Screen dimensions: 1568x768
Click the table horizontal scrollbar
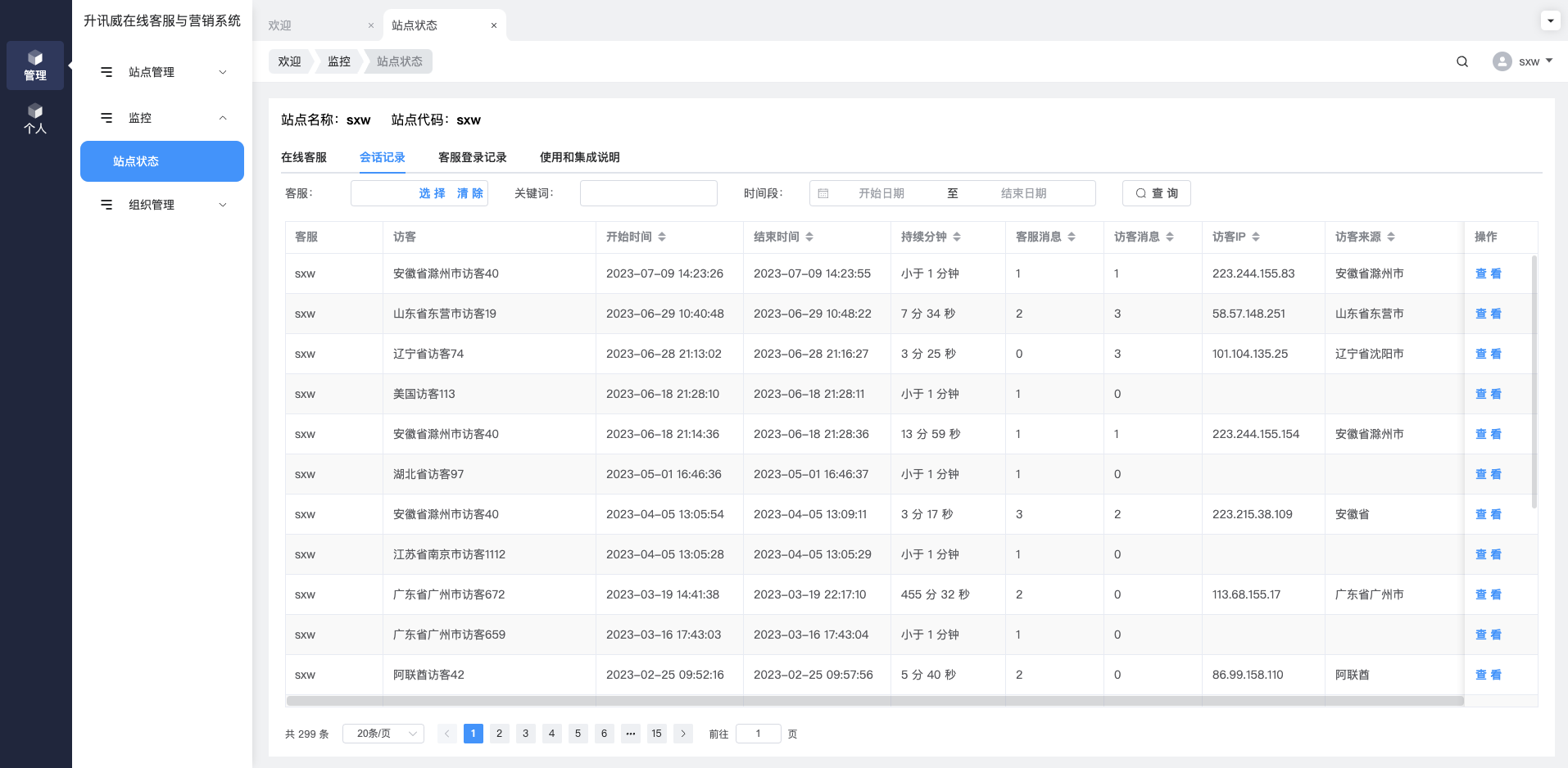(x=875, y=701)
